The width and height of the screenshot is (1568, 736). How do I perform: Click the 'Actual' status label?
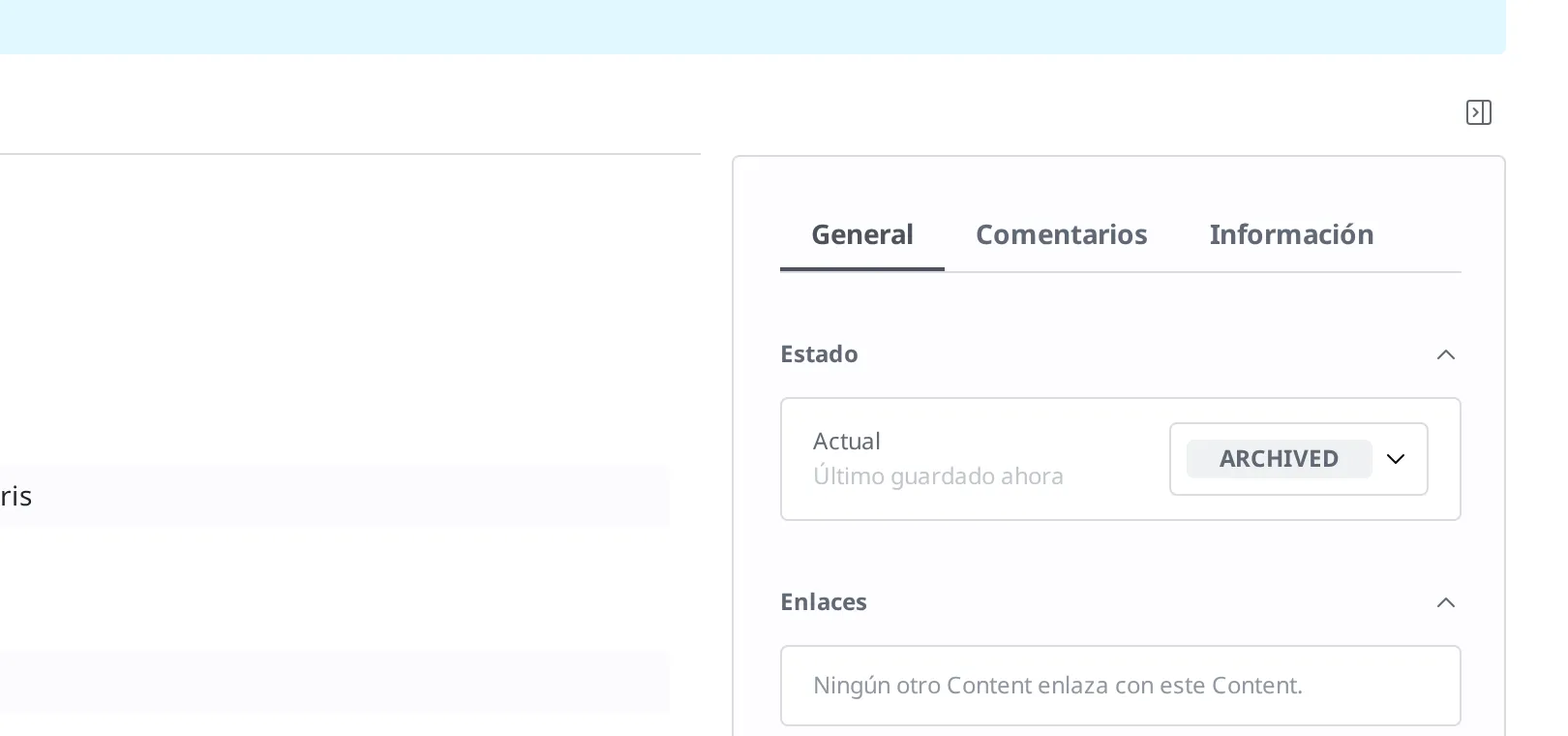coord(847,442)
